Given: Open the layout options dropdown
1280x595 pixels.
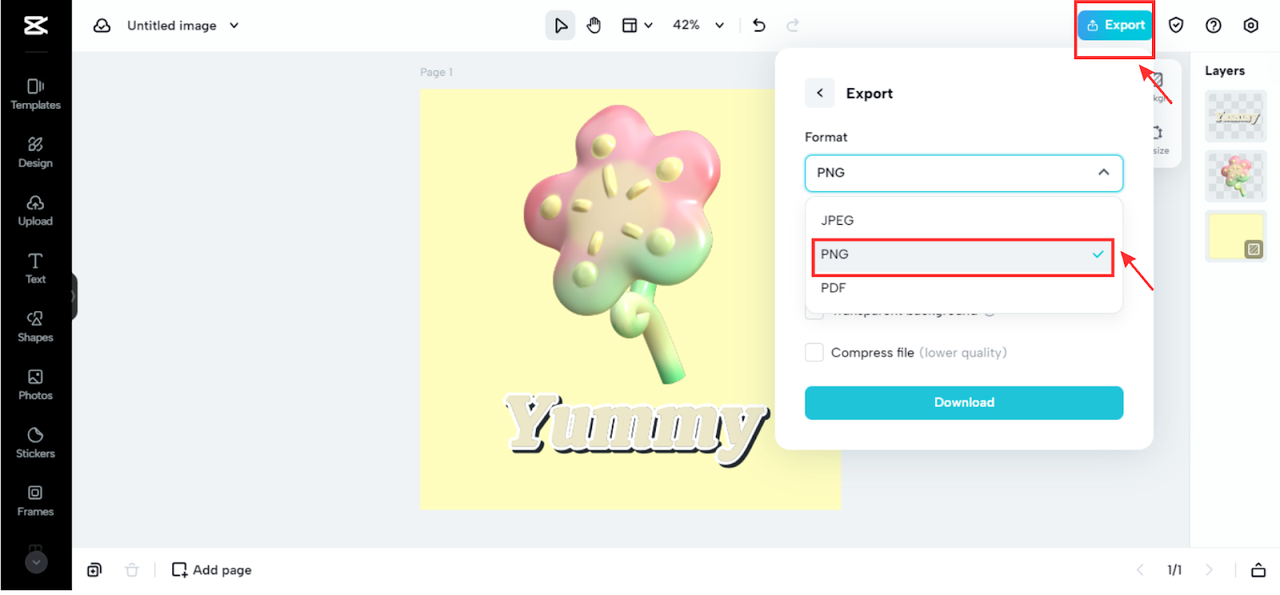Looking at the screenshot, I should (x=637, y=26).
